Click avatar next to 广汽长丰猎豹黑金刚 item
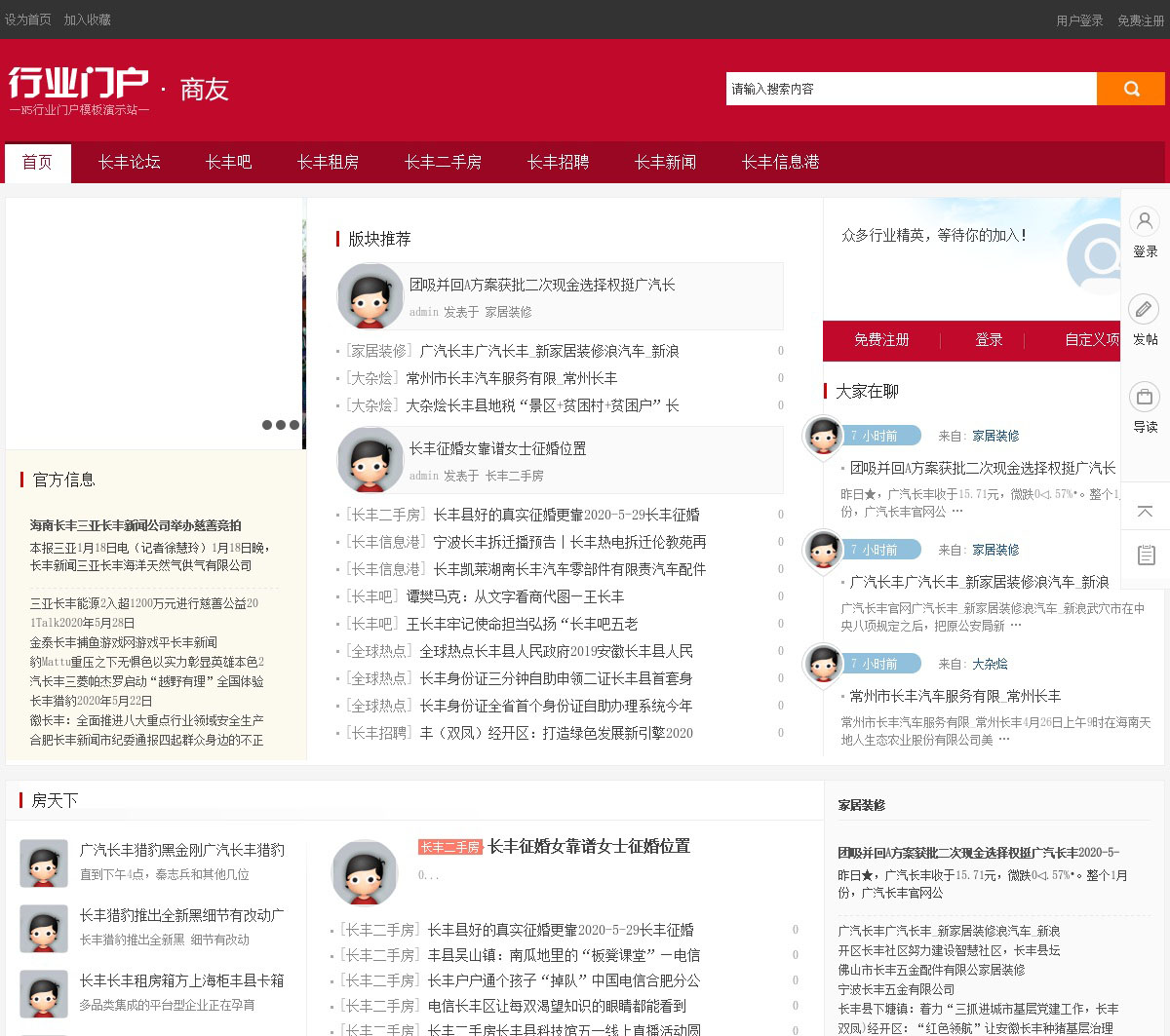Viewport: 1170px width, 1036px height. [44, 863]
